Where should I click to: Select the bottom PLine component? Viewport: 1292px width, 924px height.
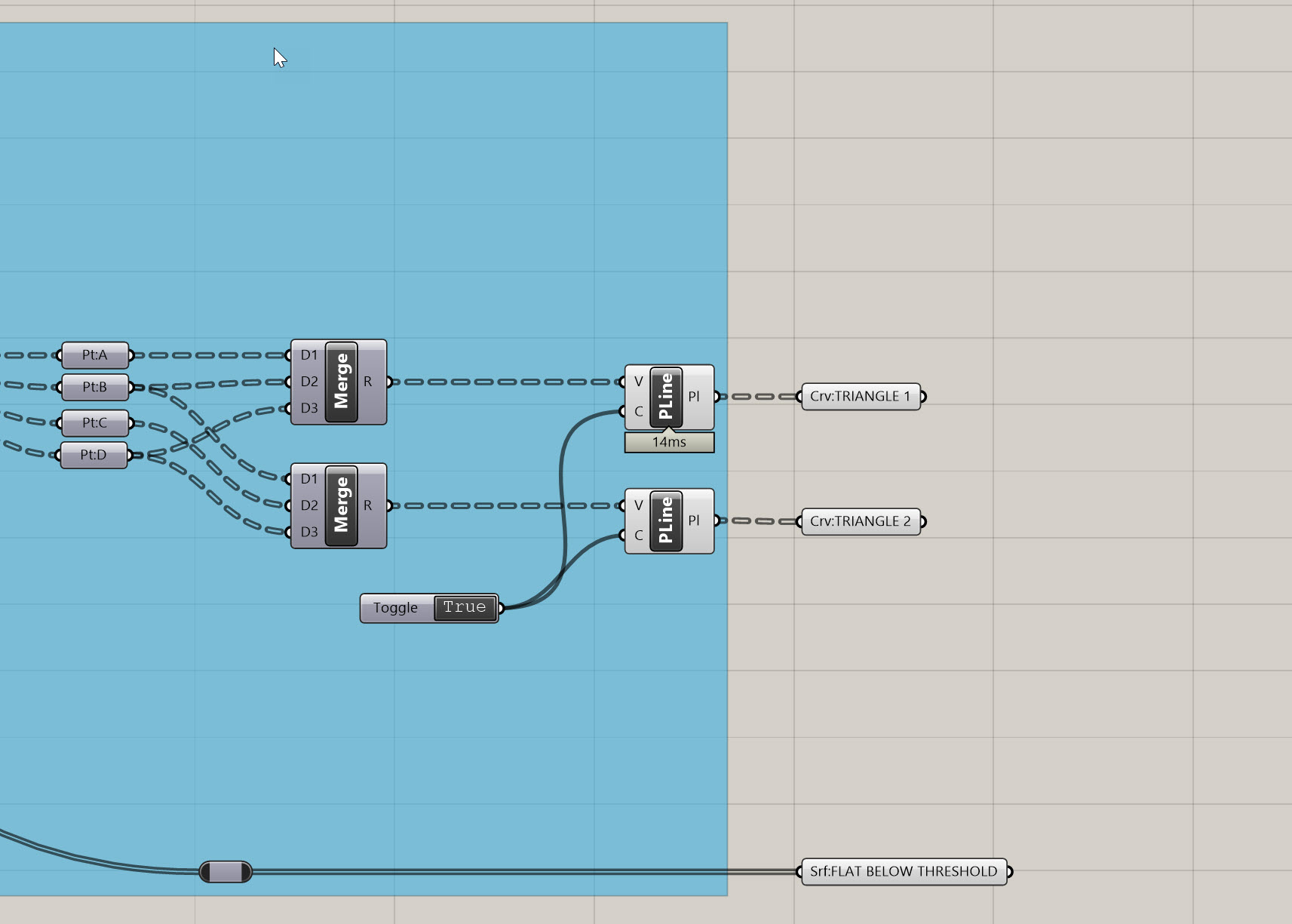coord(665,520)
